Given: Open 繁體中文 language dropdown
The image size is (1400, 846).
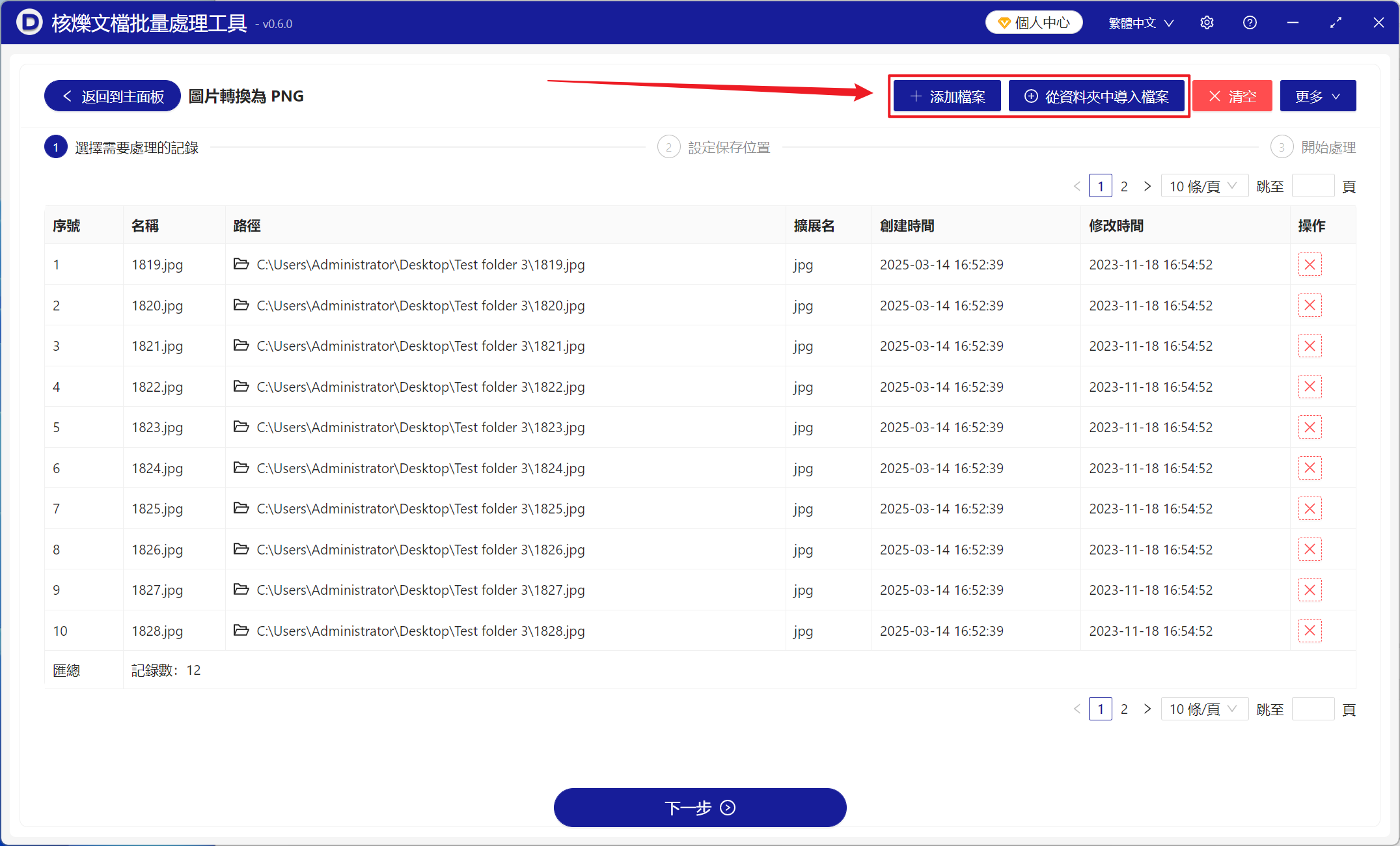Looking at the screenshot, I should 1141,23.
